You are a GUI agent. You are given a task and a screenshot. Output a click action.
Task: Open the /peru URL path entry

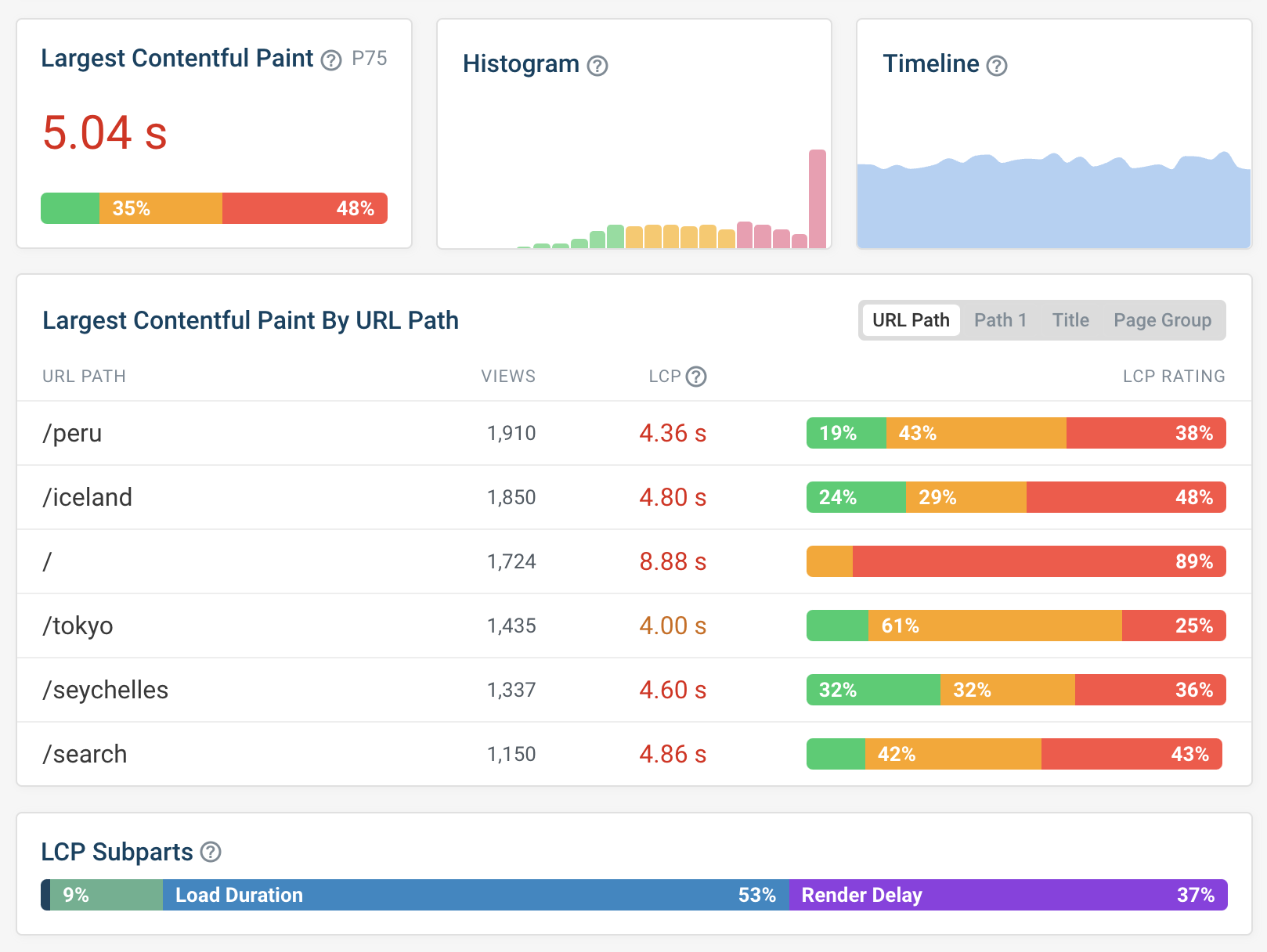pyautogui.click(x=73, y=433)
